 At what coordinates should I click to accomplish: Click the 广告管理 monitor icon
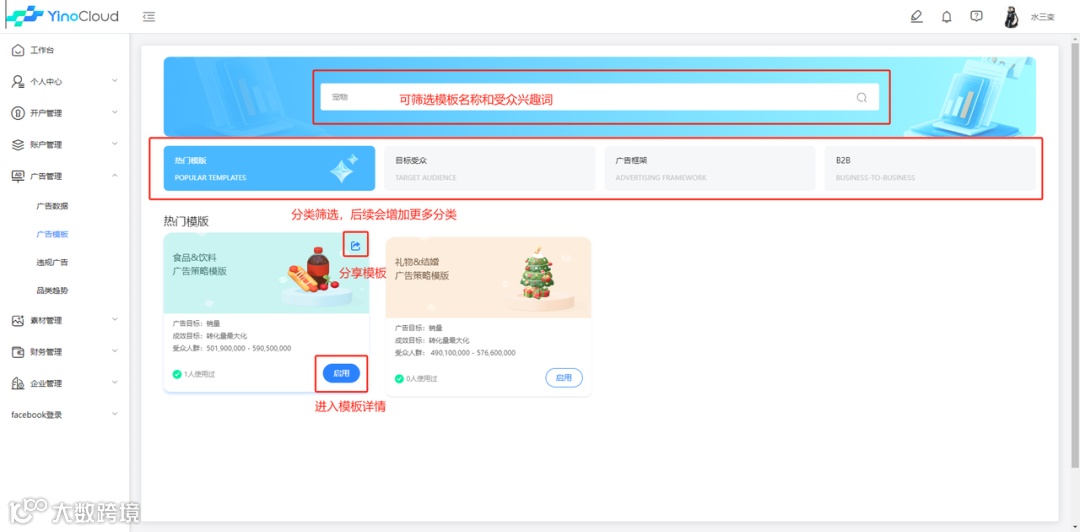pos(18,176)
